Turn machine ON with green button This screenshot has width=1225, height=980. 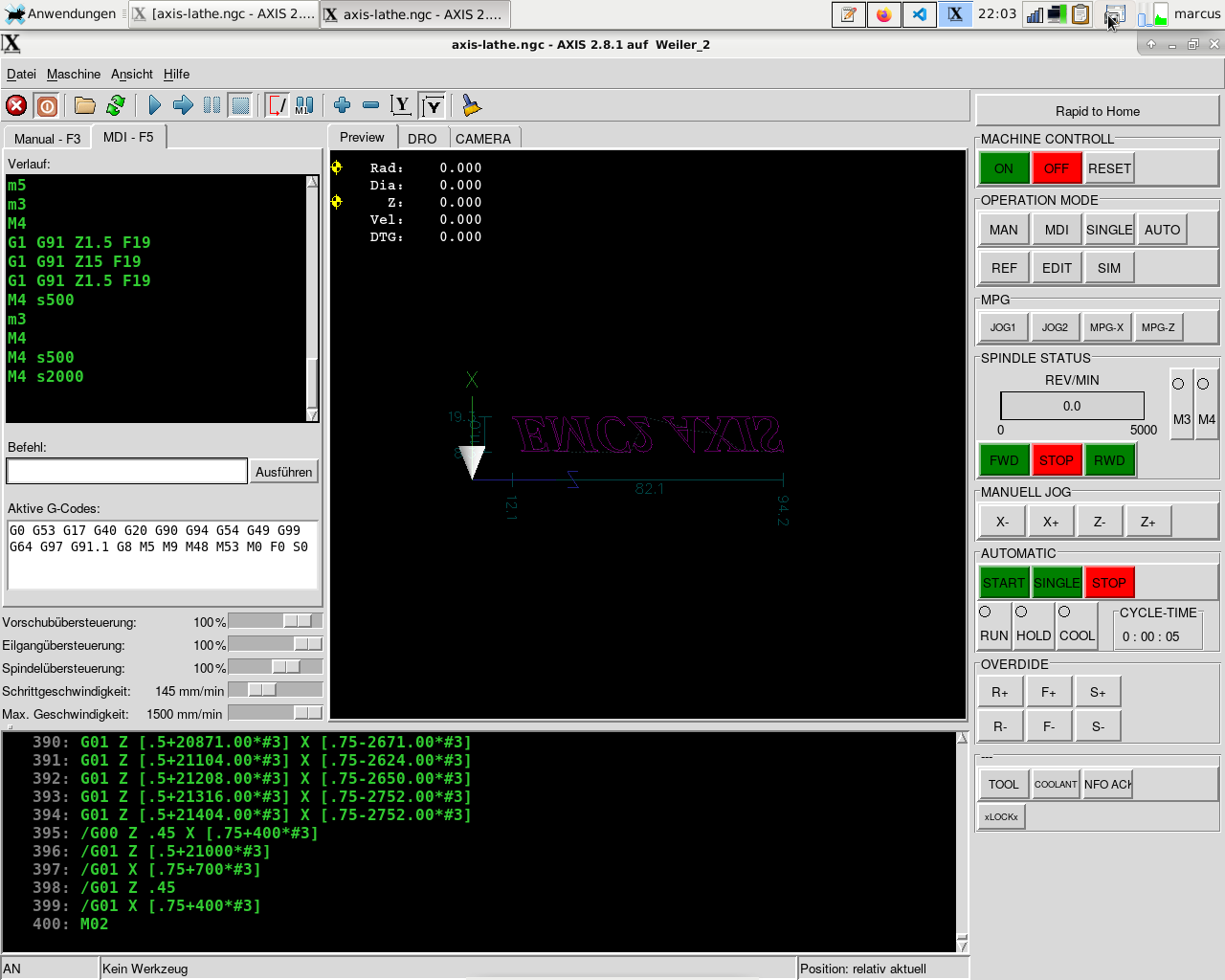pos(1004,168)
